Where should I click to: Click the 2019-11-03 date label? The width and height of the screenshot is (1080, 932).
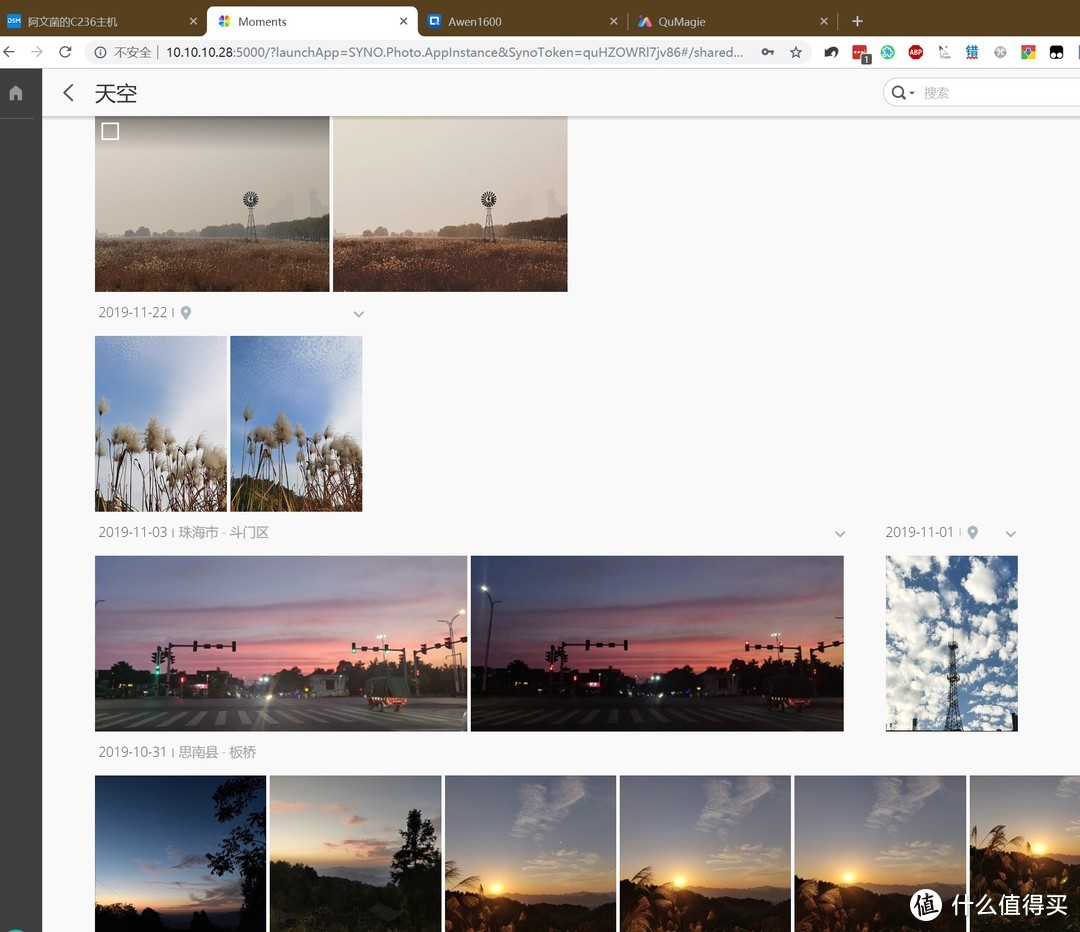coord(133,532)
